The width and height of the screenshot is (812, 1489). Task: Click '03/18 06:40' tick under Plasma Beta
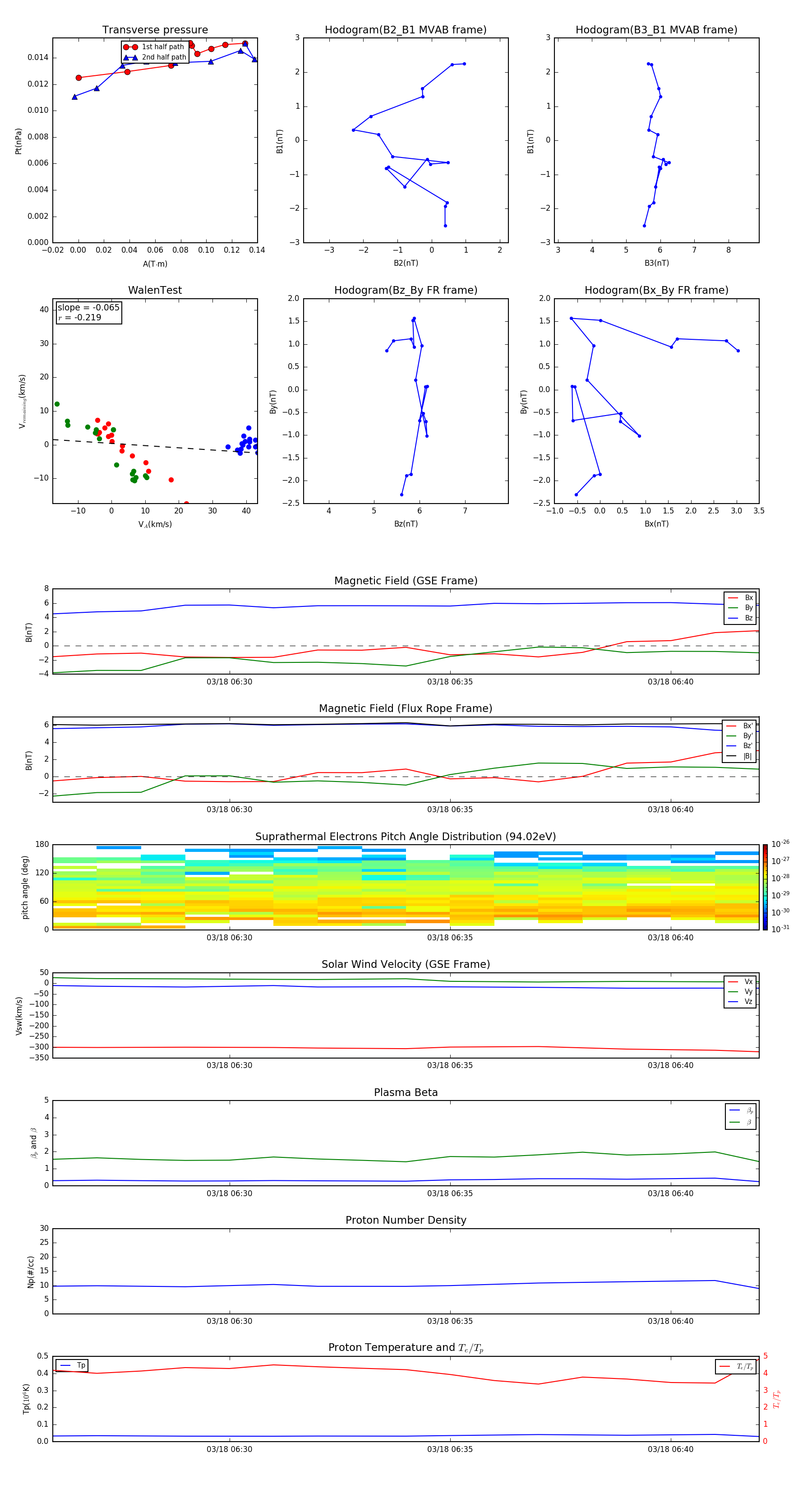[x=670, y=1193]
